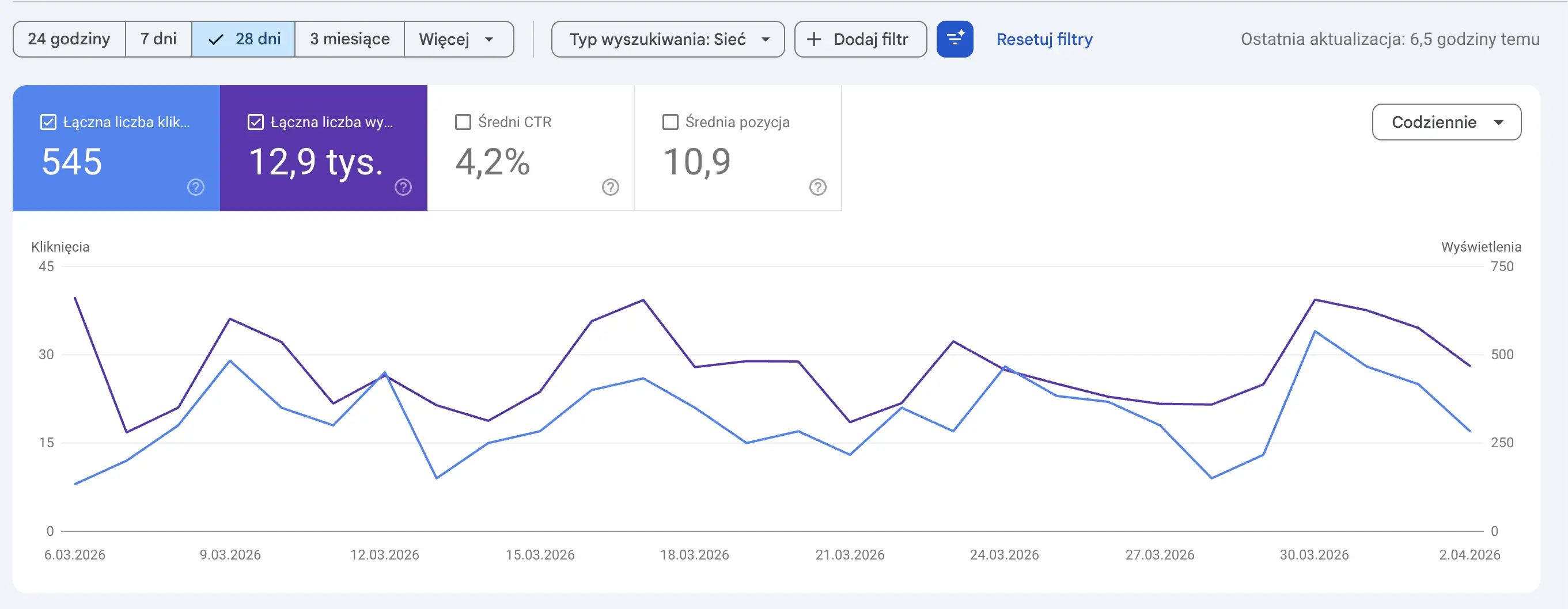Enable the Średnia pozycja checkbox
1568x609 pixels.
tap(670, 122)
